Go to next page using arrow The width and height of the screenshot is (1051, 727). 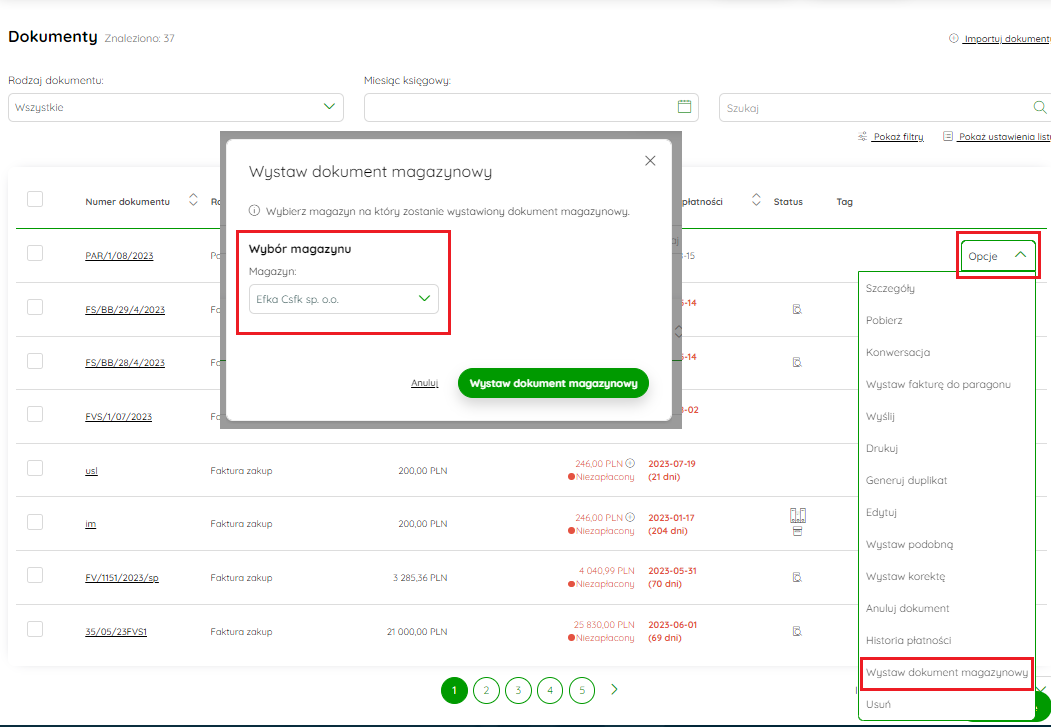(614, 689)
